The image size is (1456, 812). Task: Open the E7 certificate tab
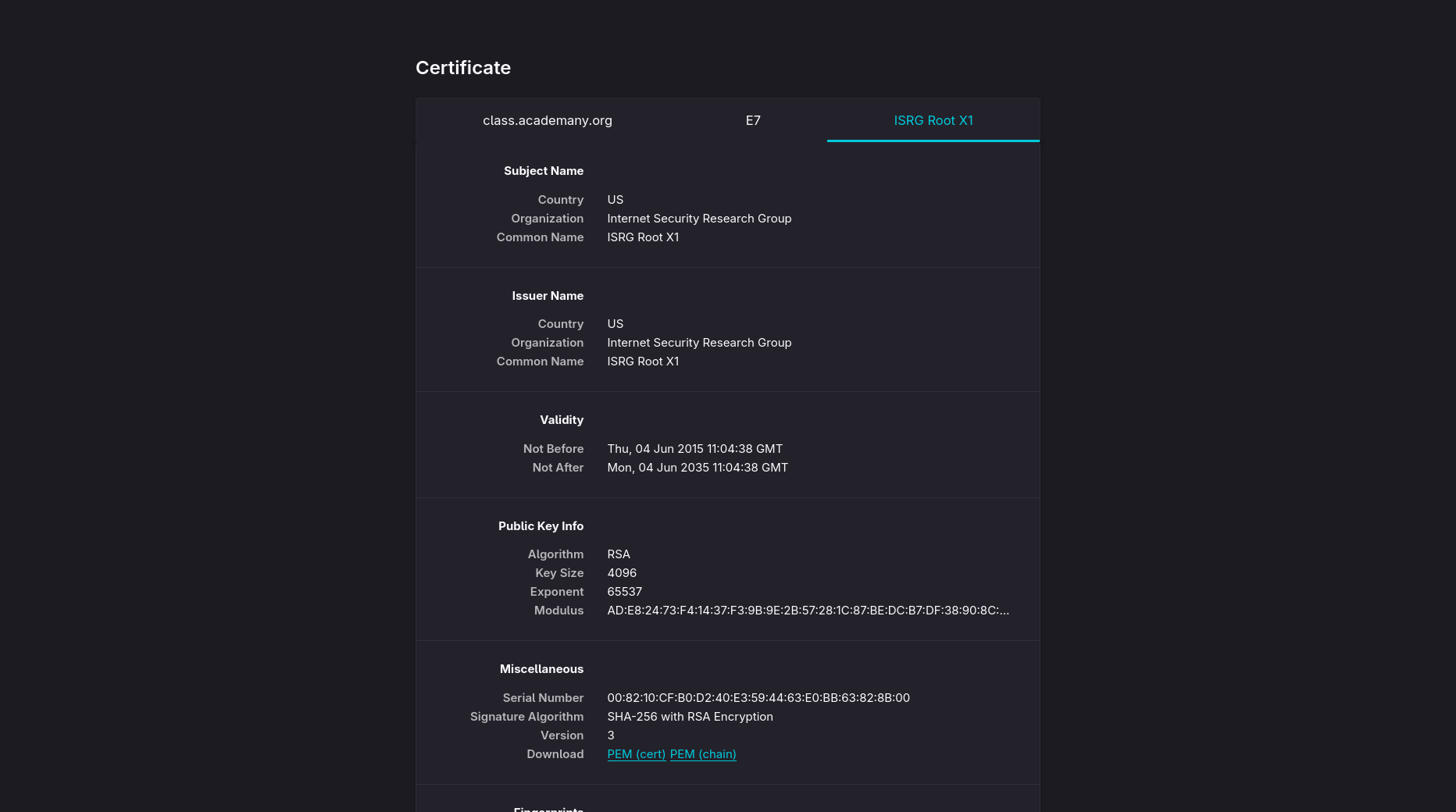[753, 120]
